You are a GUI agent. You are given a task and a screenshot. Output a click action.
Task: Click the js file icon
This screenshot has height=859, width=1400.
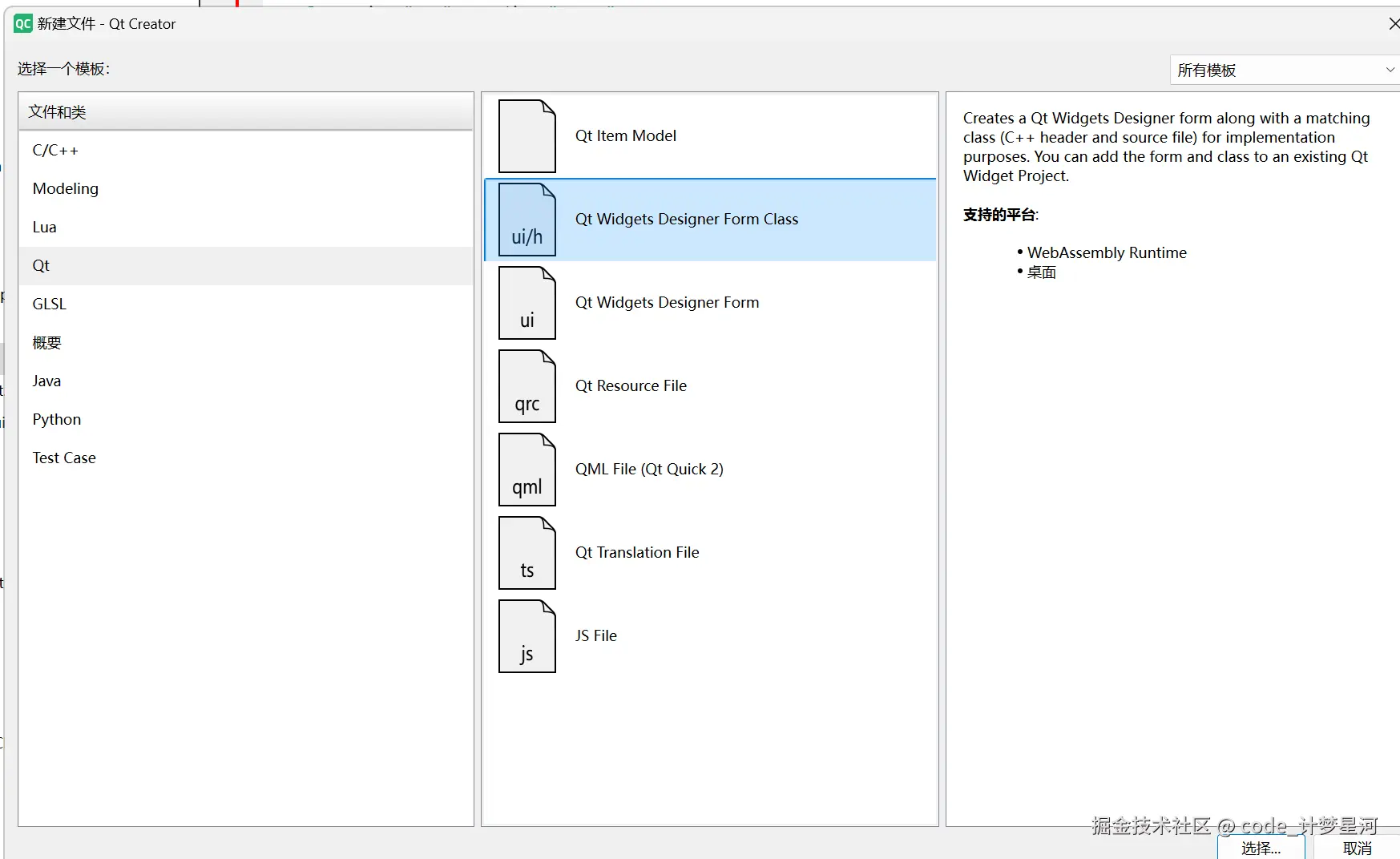click(x=527, y=636)
